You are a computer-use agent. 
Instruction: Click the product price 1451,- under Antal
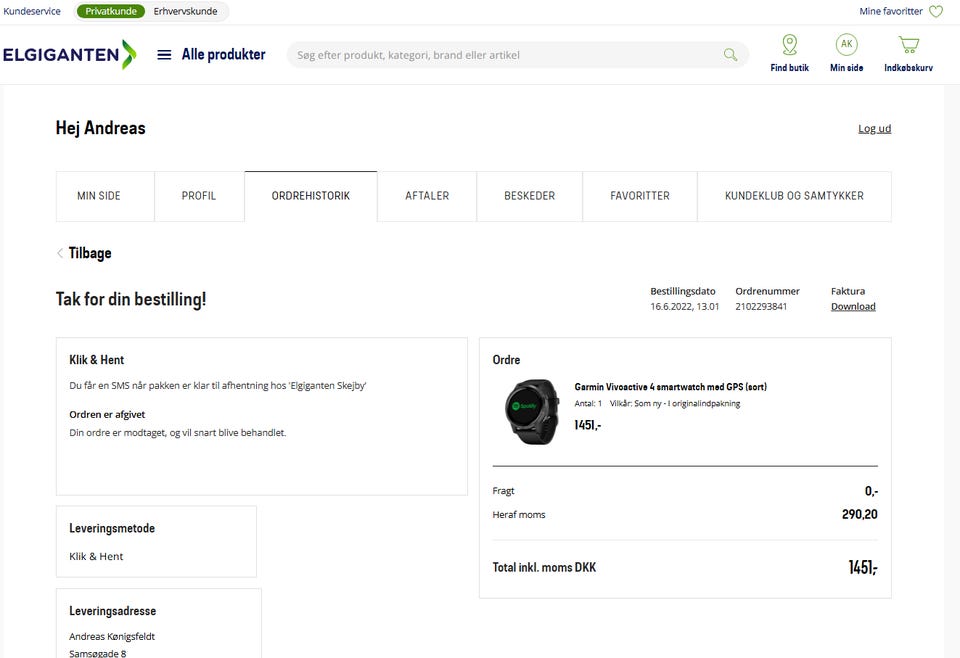(588, 425)
